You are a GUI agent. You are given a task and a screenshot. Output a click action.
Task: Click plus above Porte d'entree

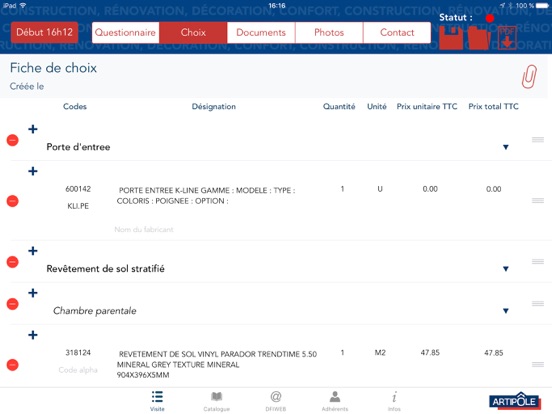pyautogui.click(x=33, y=129)
